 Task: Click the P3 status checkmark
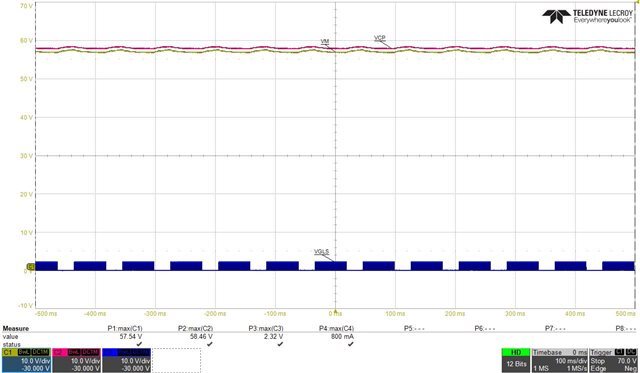coord(280,344)
